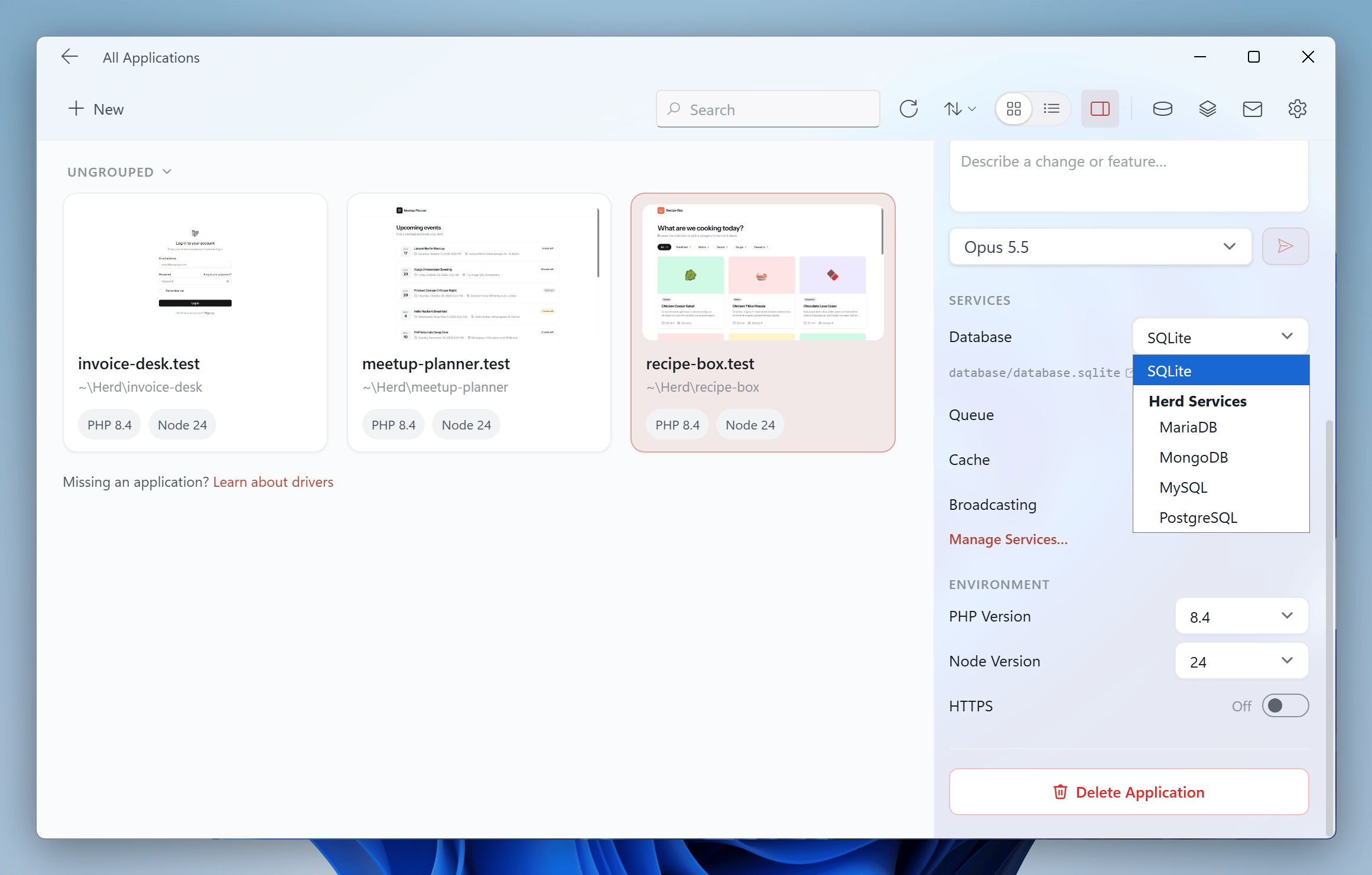Select the recipe-box.test application card
The height and width of the screenshot is (875, 1372).
point(763,323)
